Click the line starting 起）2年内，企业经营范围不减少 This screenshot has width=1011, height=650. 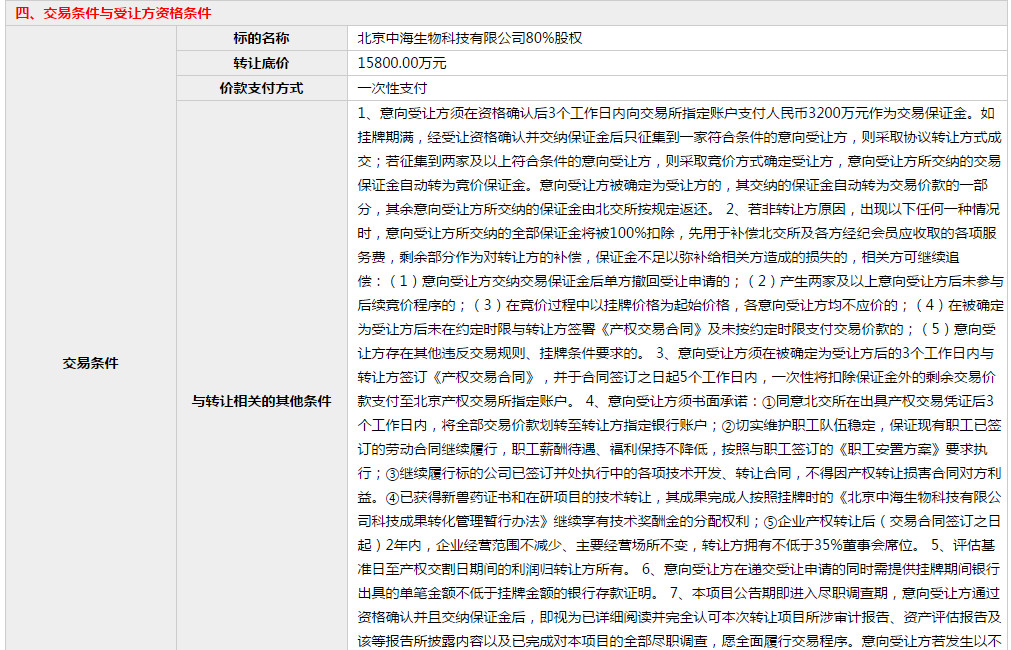(676, 545)
